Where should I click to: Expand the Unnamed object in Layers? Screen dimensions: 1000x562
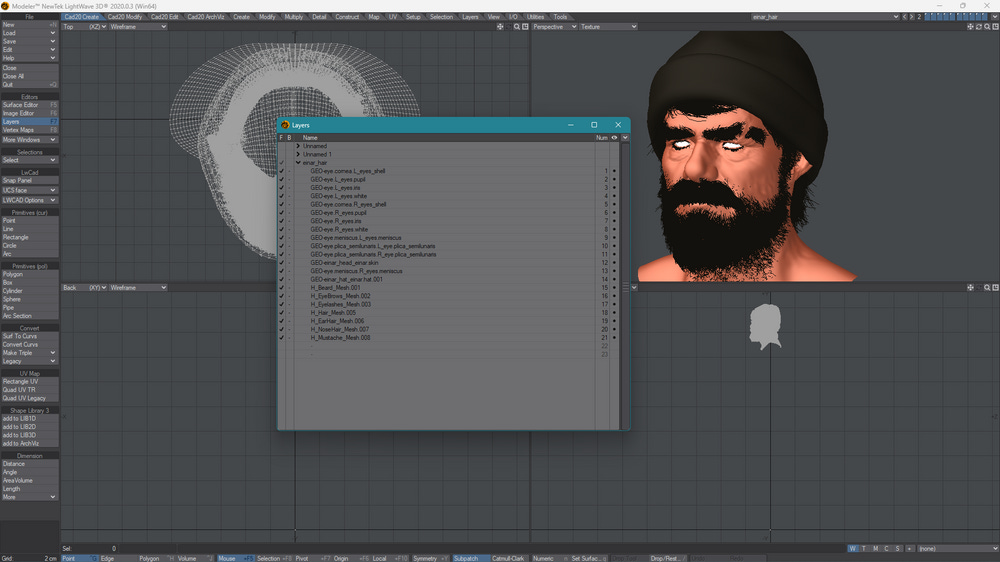(298, 146)
